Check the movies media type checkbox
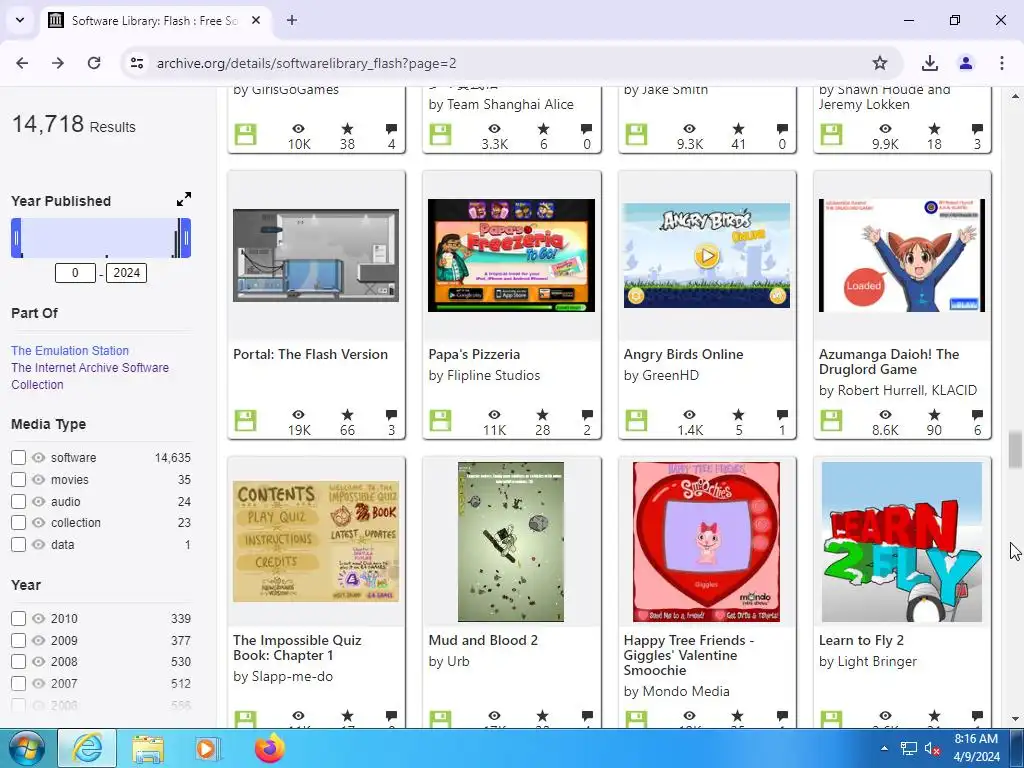 click(x=18, y=479)
